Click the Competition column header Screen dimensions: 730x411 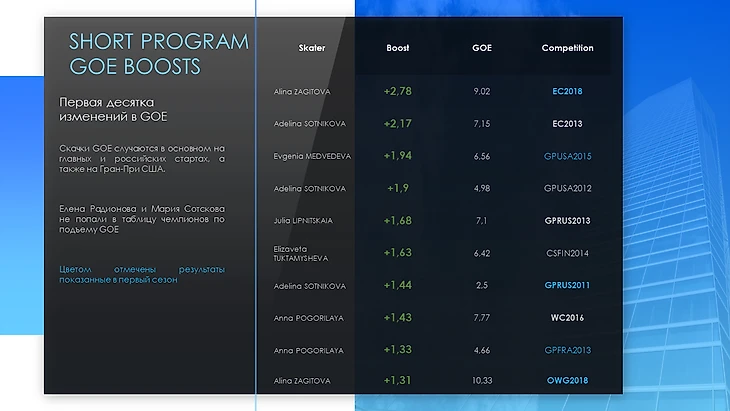point(567,48)
